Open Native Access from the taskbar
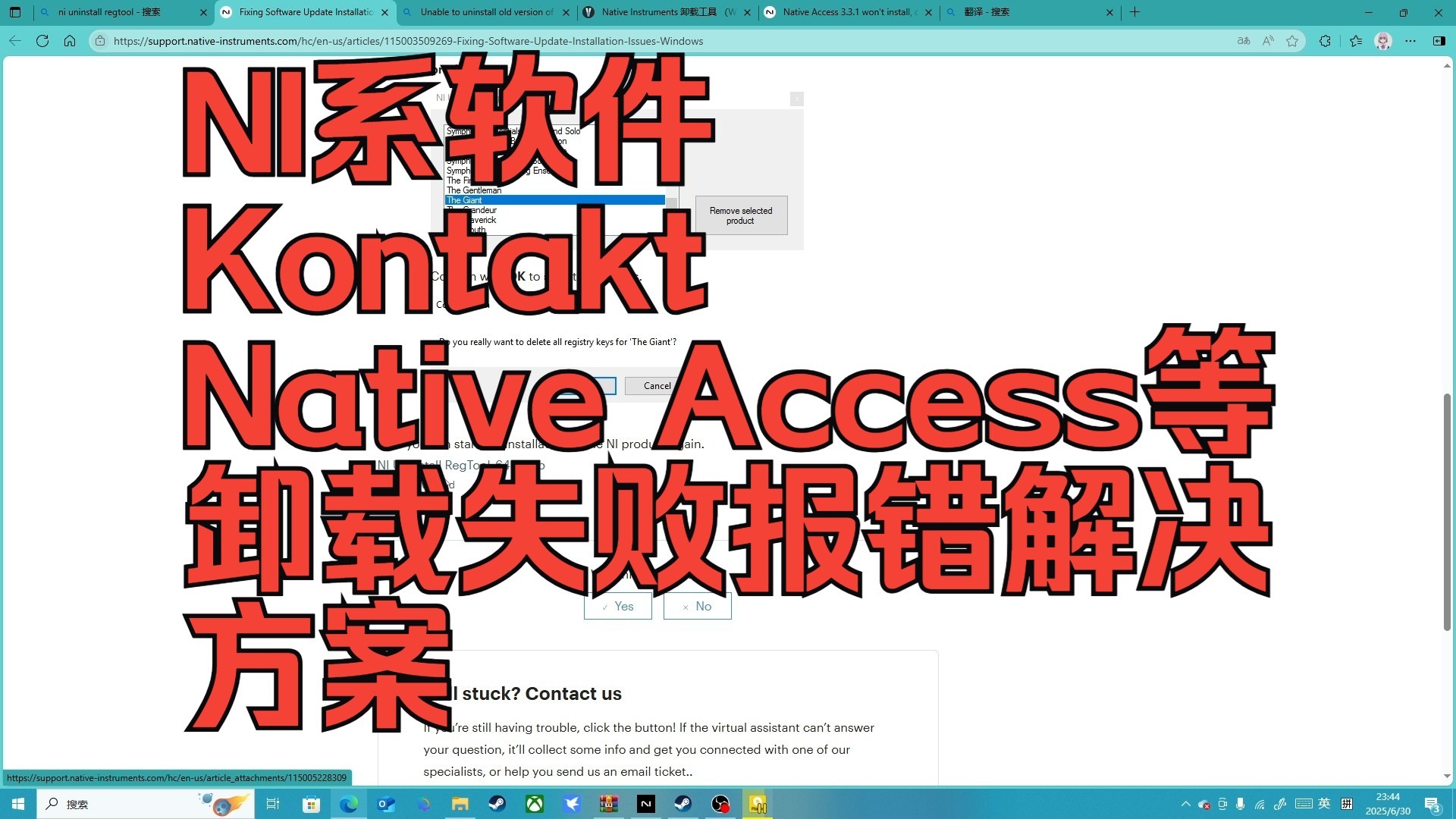 click(646, 804)
